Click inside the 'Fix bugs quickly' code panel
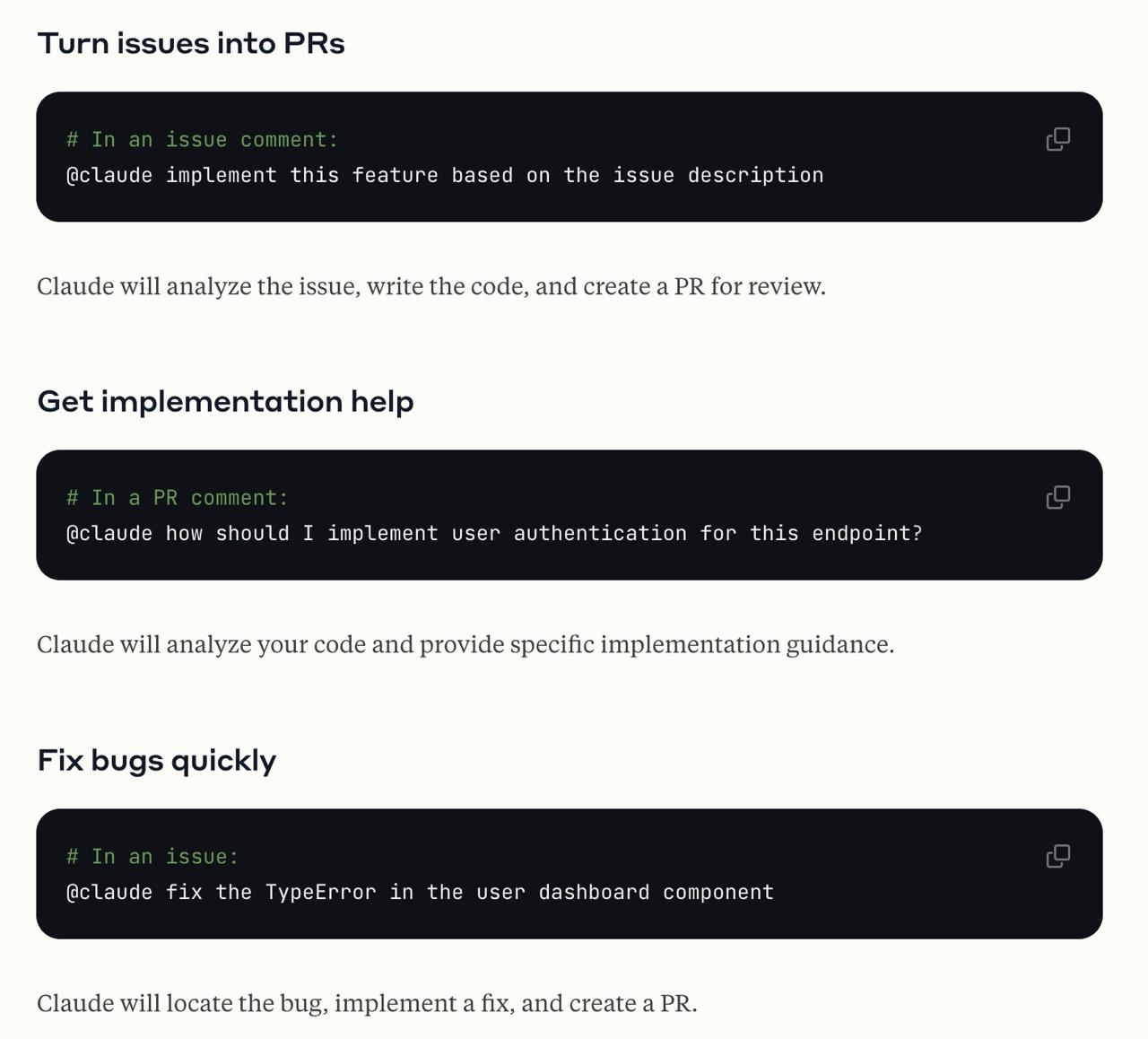 (569, 873)
